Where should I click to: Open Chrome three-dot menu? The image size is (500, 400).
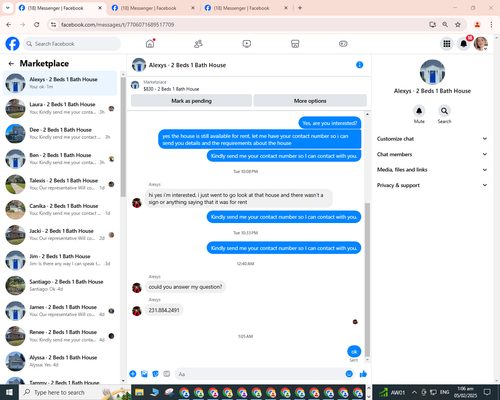[x=491, y=24]
